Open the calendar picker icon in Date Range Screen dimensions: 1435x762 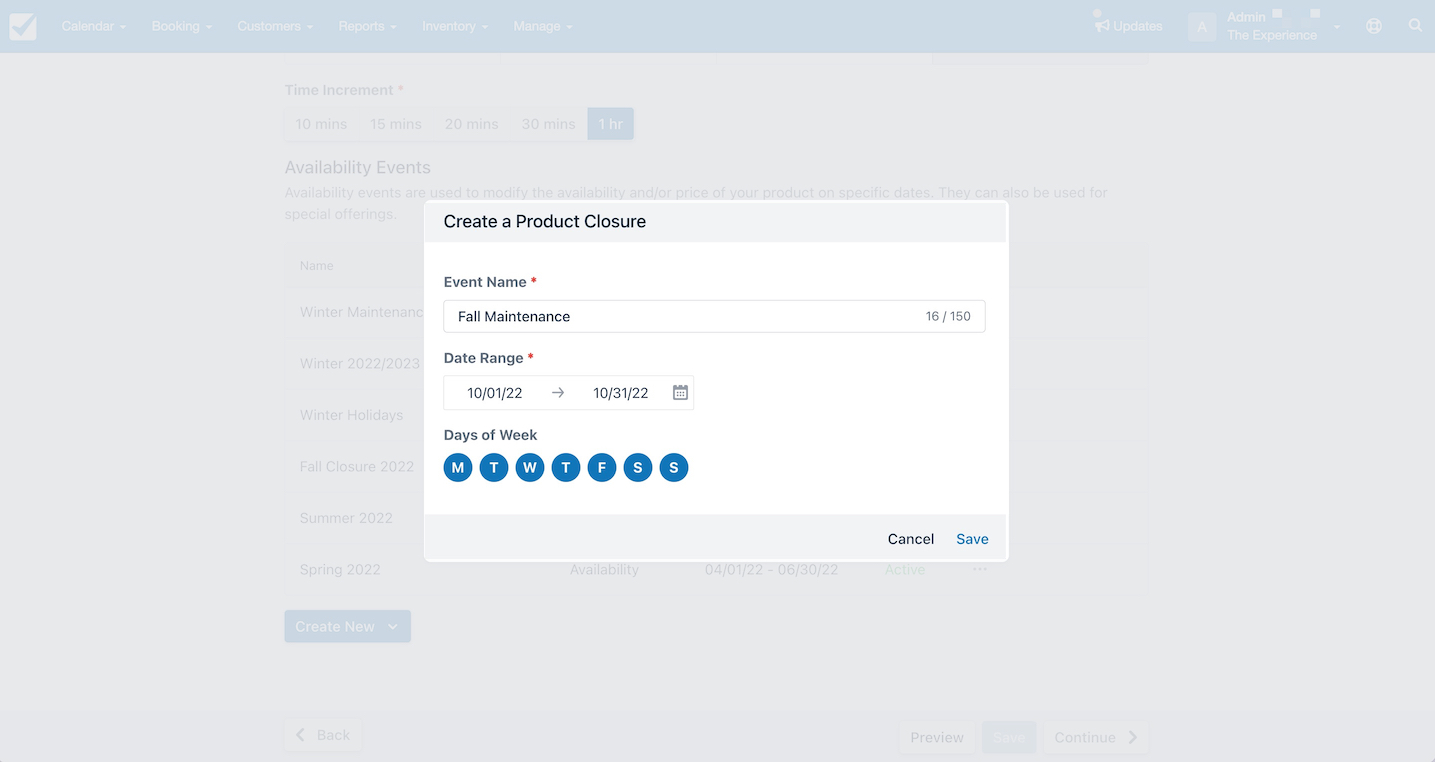(x=680, y=393)
